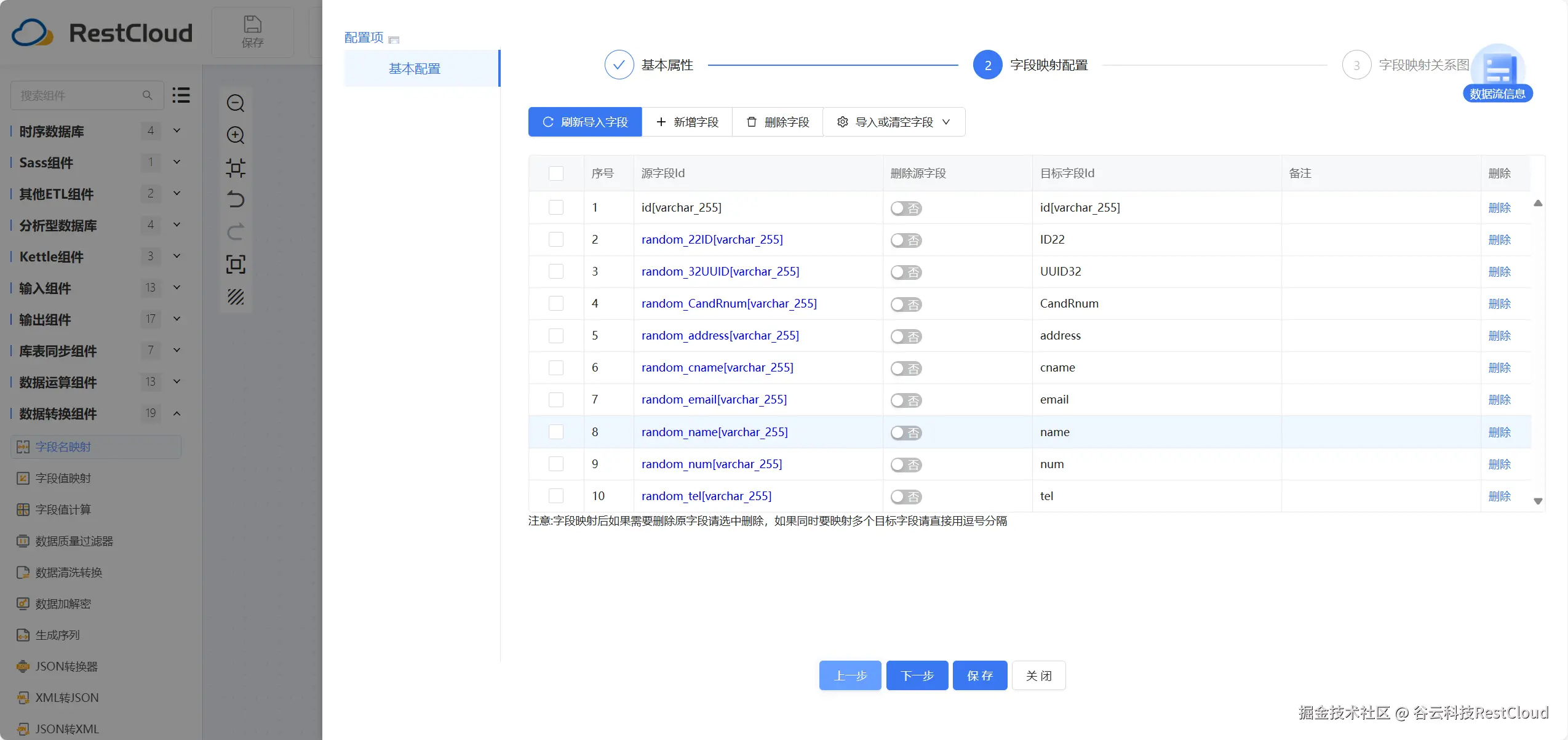Click the search magnifier in component search
Image resolution: width=1568 pixels, height=740 pixels.
pos(147,95)
